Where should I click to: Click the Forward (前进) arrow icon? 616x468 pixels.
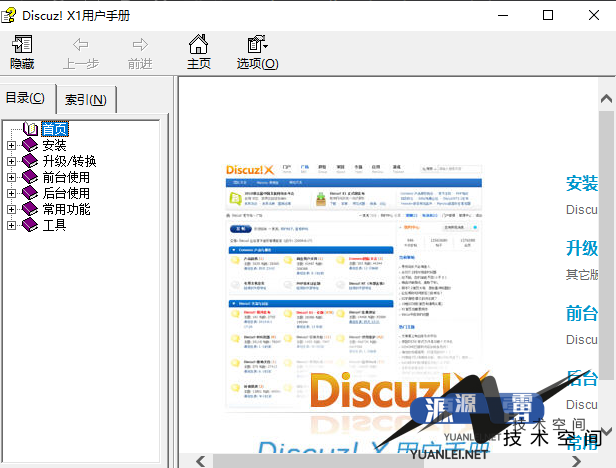click(x=140, y=44)
